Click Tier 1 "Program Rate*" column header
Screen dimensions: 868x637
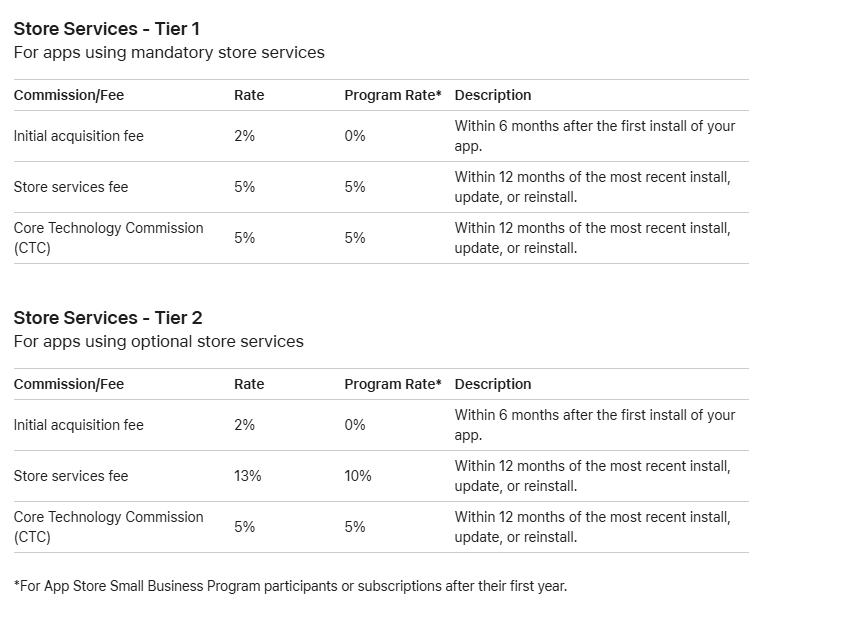392,95
